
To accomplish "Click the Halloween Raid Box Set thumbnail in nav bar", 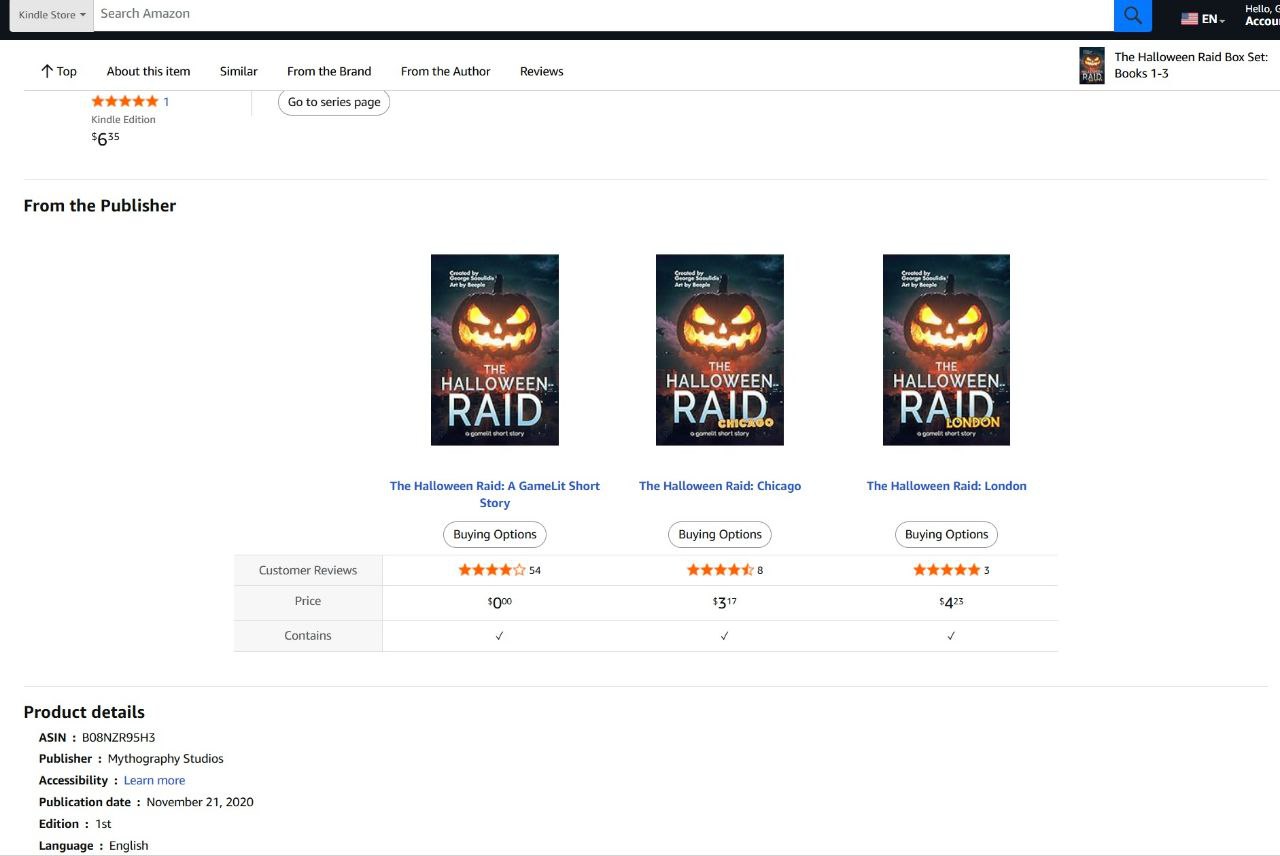I will 1092,65.
